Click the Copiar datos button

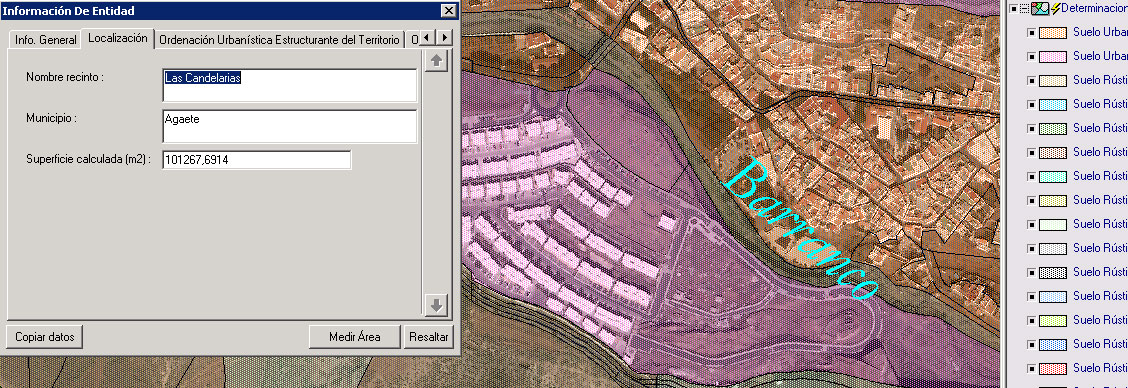coord(45,336)
